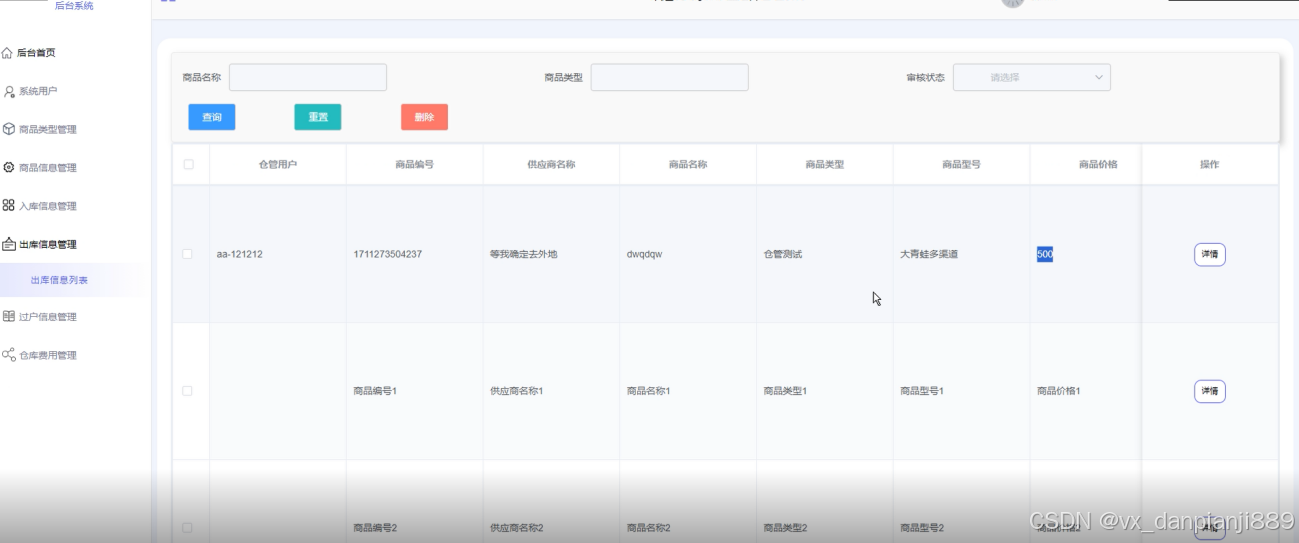
Task: Check the row checkbox for 商品编号2
Action: (187, 527)
